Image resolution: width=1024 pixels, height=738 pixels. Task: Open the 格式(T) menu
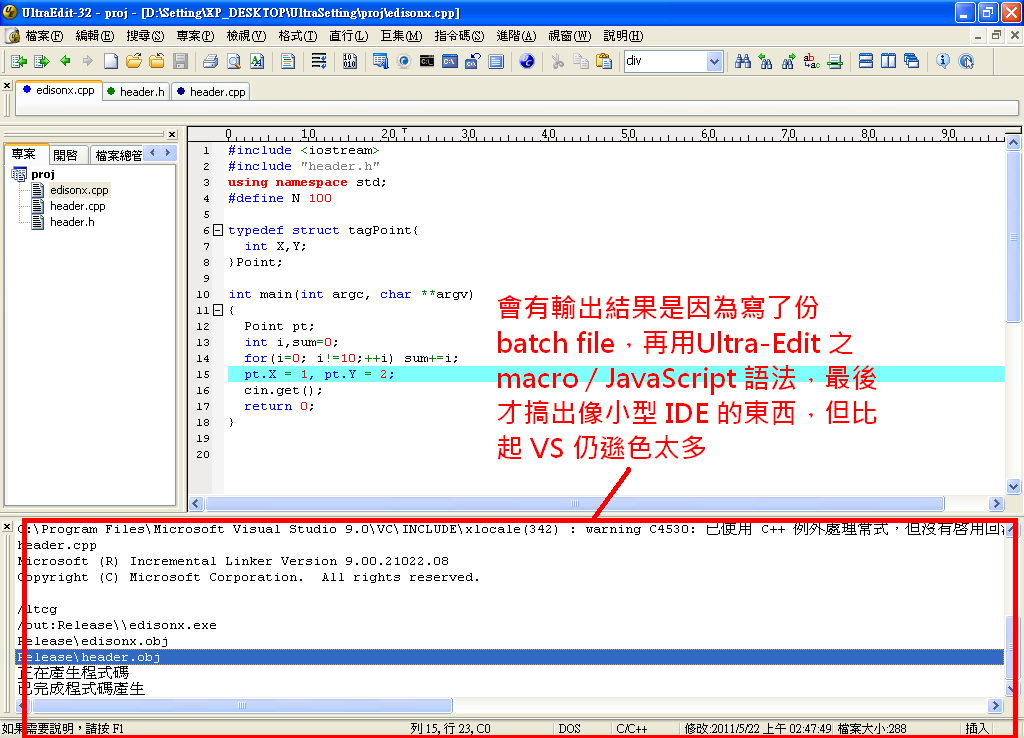297,36
